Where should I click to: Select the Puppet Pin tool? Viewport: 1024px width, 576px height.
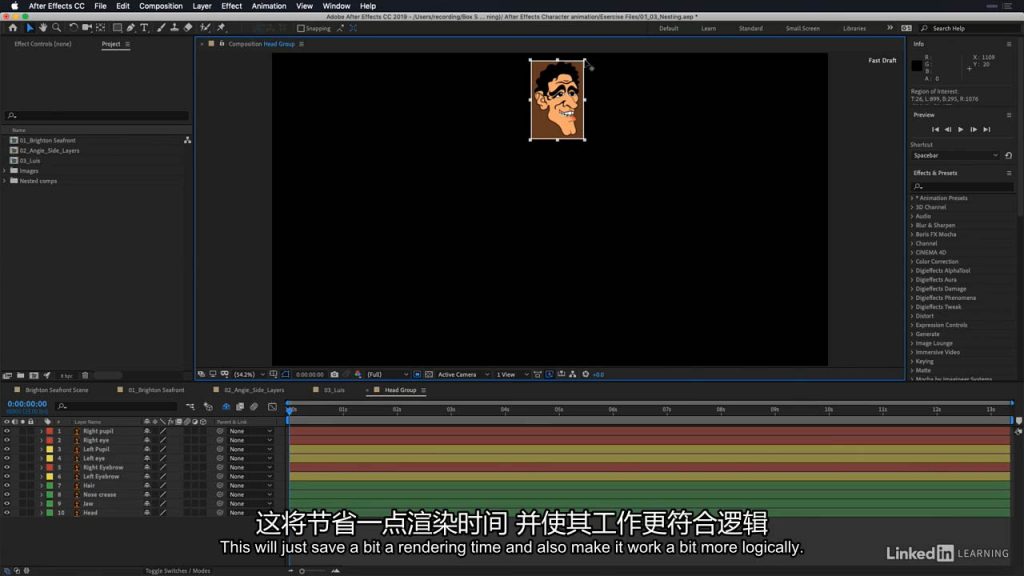(x=221, y=28)
